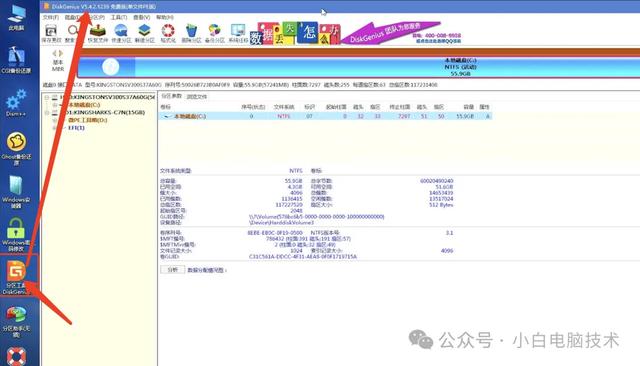Start the System Migration tool
The height and width of the screenshot is (366, 640).
(x=238, y=33)
